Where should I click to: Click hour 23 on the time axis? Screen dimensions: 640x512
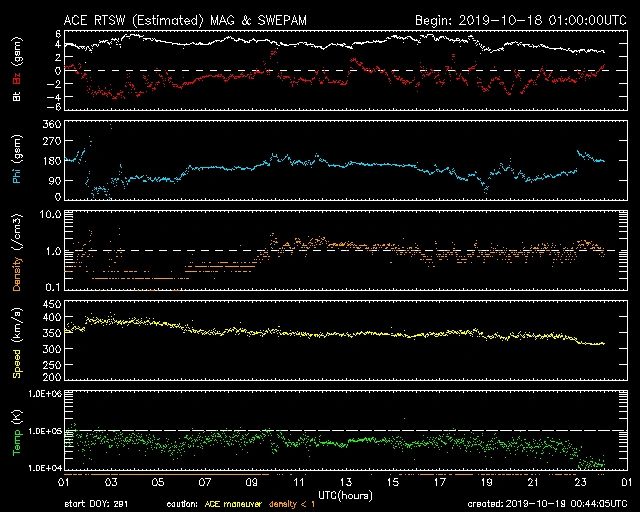coord(579,483)
